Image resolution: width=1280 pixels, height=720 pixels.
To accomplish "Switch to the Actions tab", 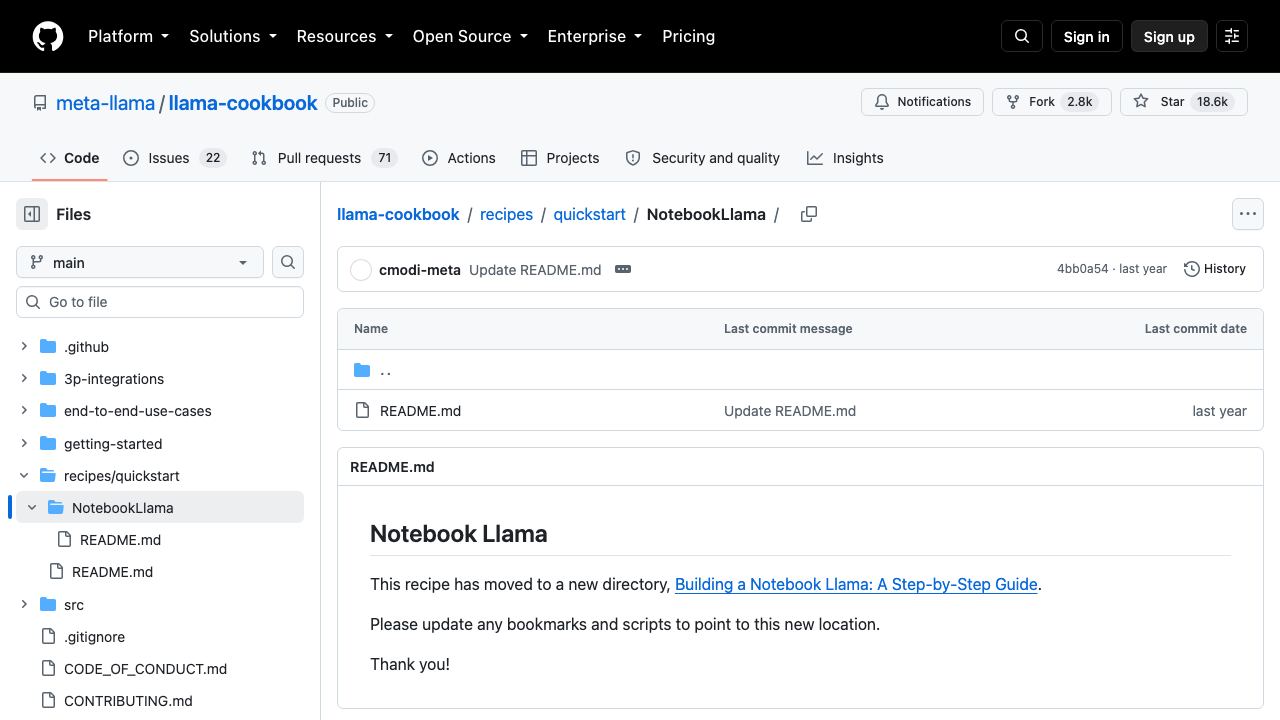I will tap(458, 158).
